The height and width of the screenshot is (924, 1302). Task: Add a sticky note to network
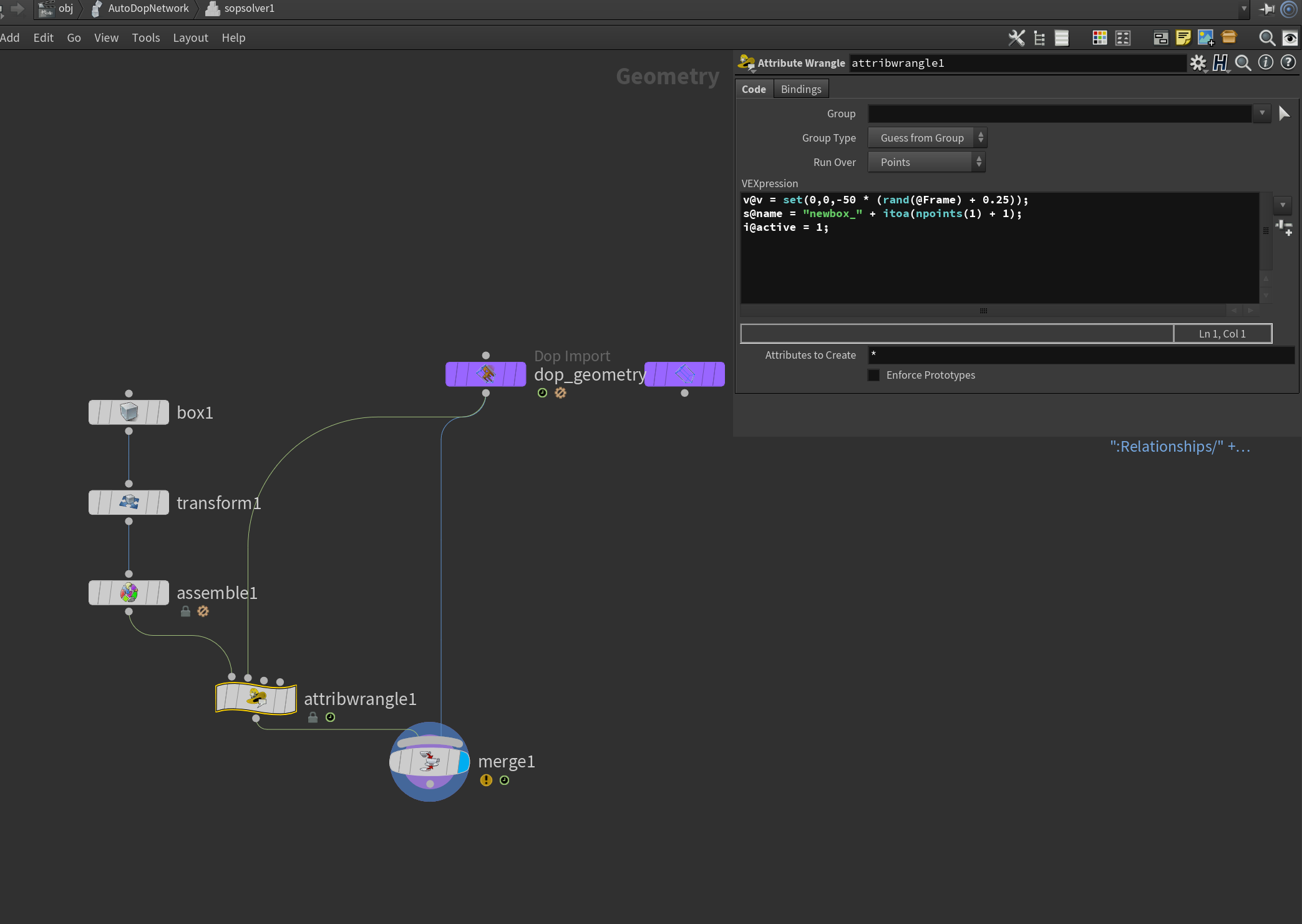(x=1183, y=38)
